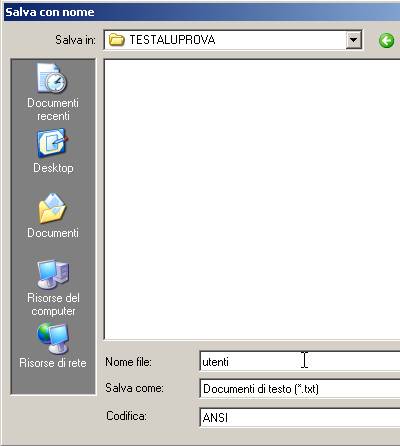Select the Risorse del computer icon
This screenshot has height=446, width=400.
pyautogui.click(x=53, y=274)
